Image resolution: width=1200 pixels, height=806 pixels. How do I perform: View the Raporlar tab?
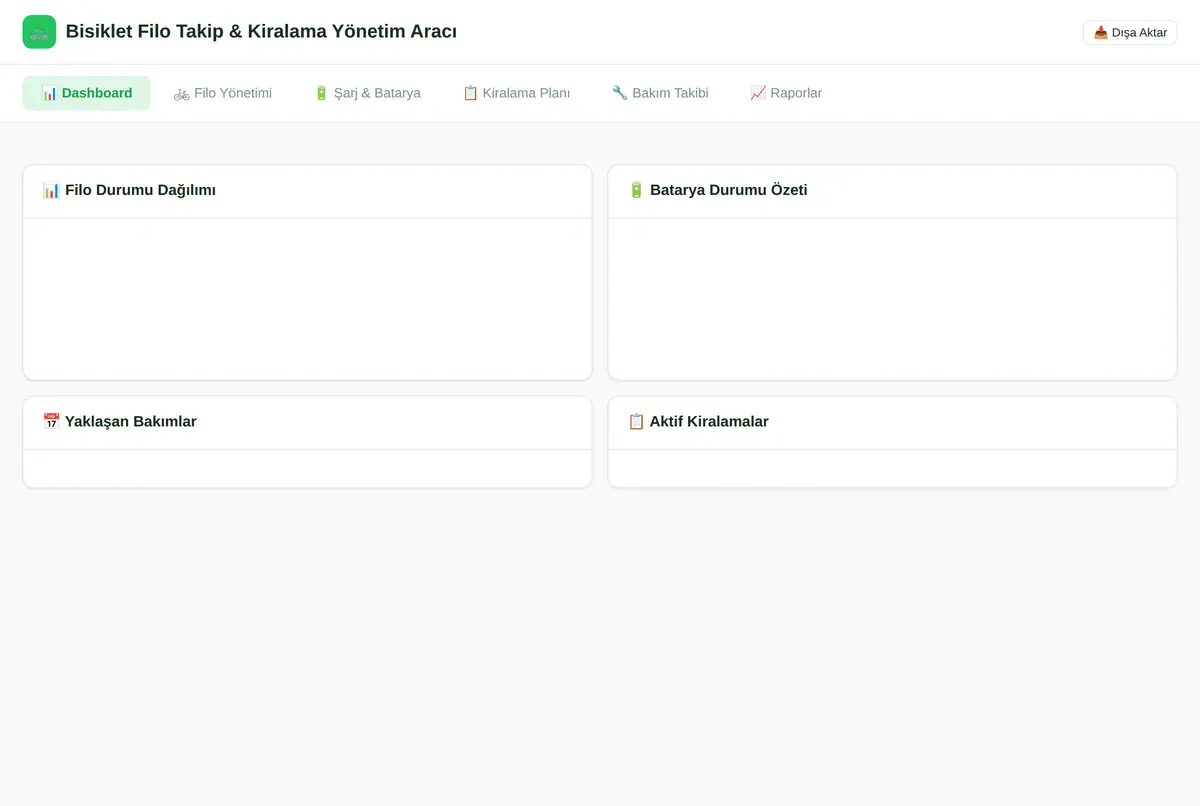(x=786, y=93)
